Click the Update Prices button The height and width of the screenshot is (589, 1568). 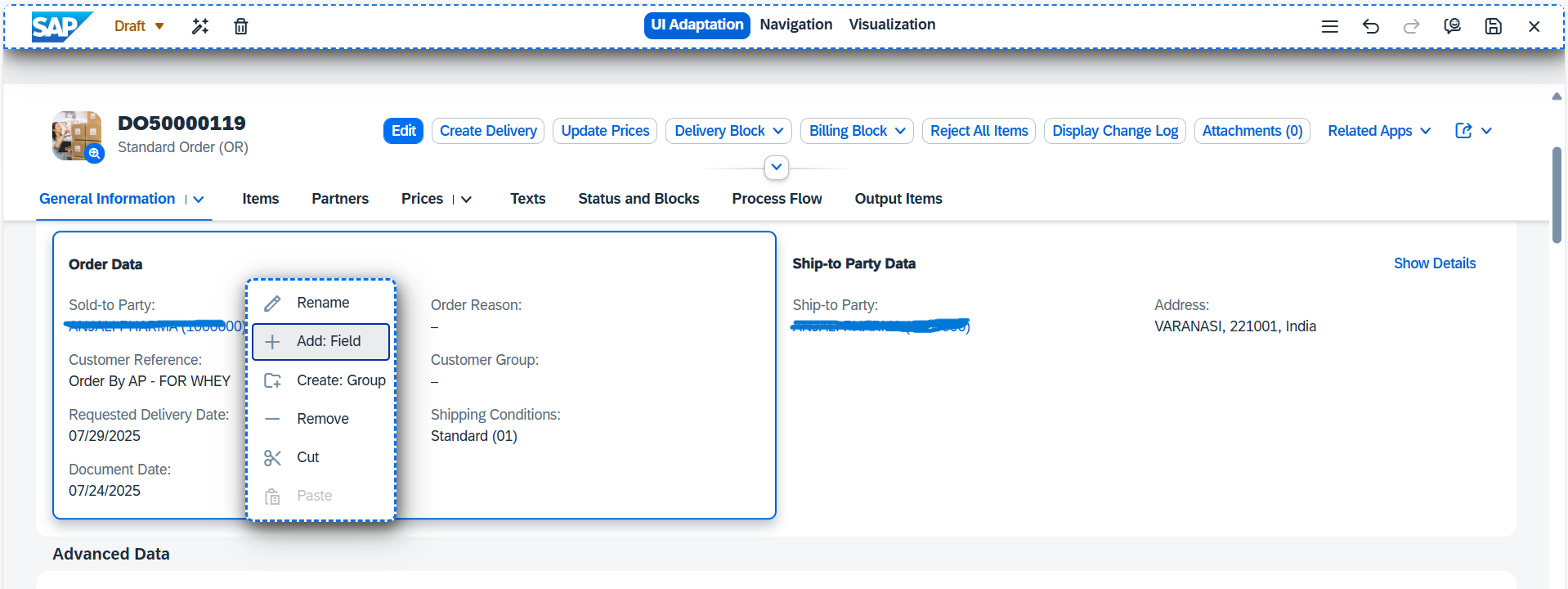(x=605, y=131)
